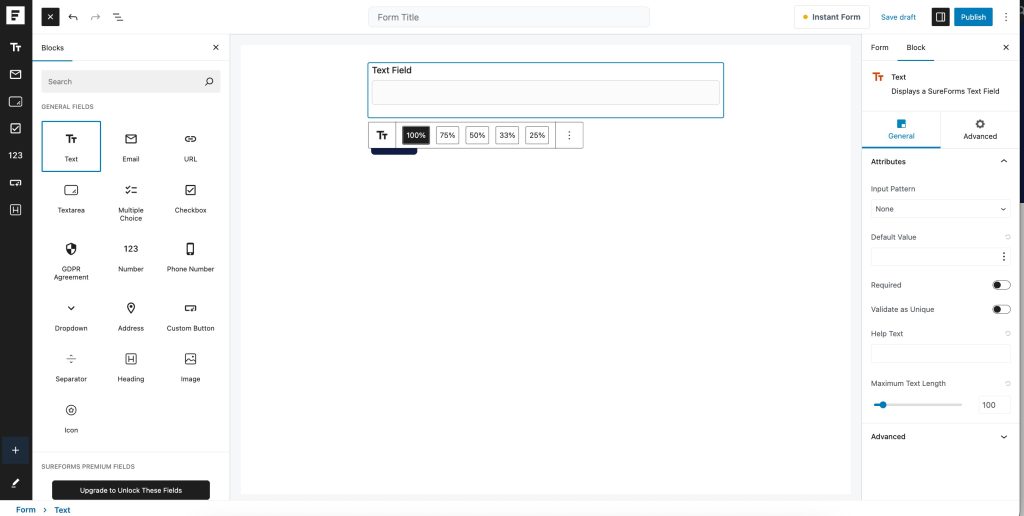Switch to the Block tab
The height and width of the screenshot is (516, 1024).
pyautogui.click(x=916, y=48)
